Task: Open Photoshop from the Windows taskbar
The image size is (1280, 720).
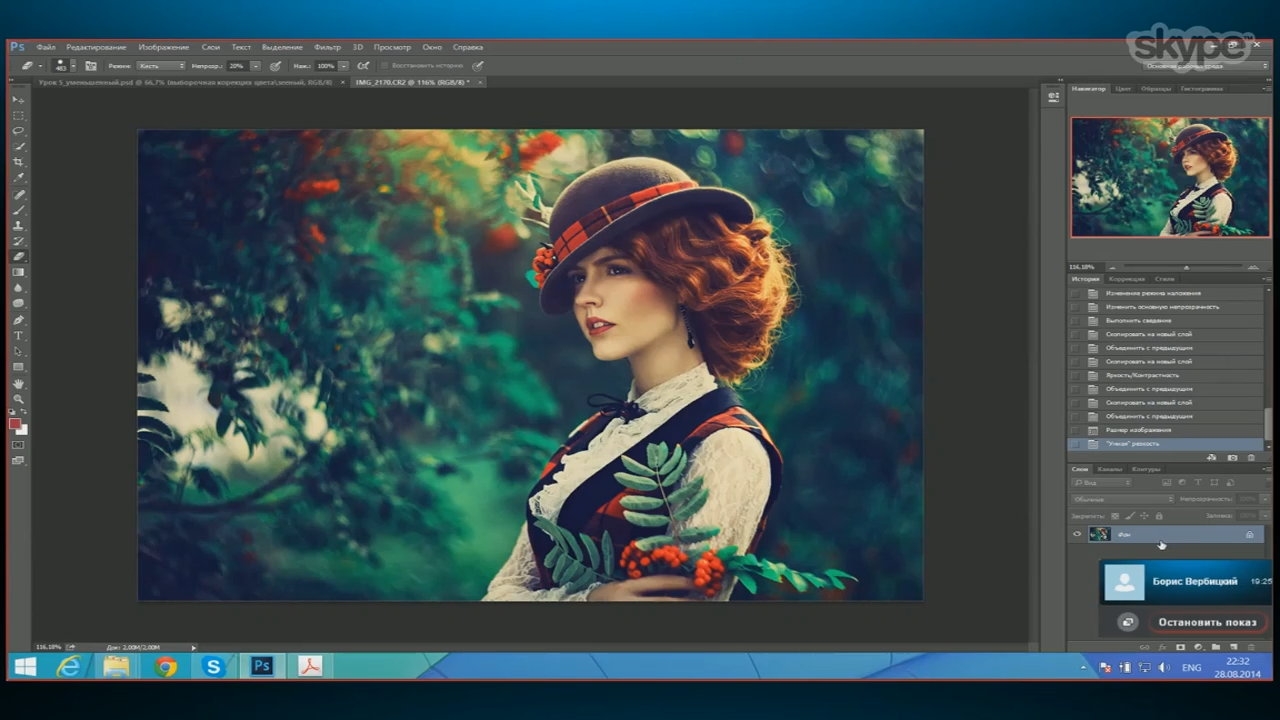Action: (262, 666)
